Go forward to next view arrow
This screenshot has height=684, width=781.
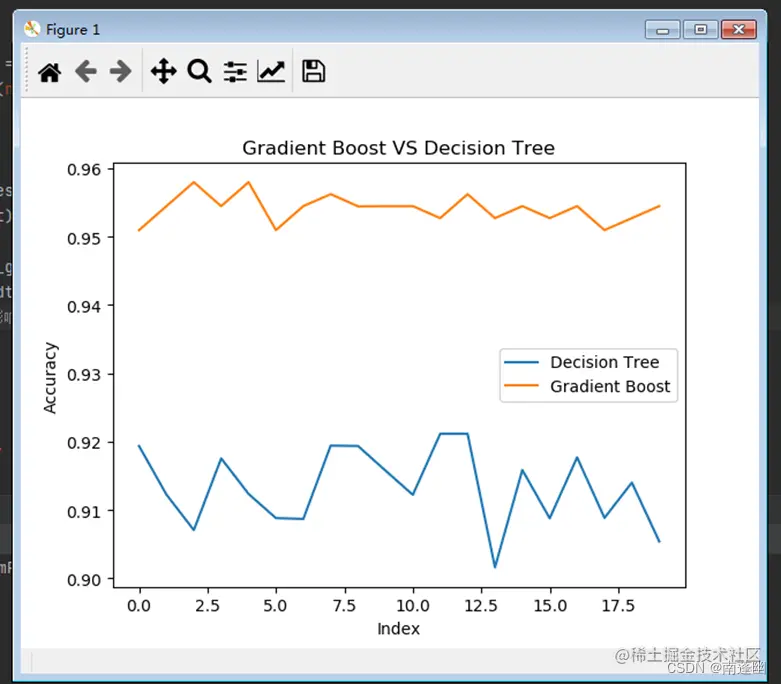(x=121, y=71)
